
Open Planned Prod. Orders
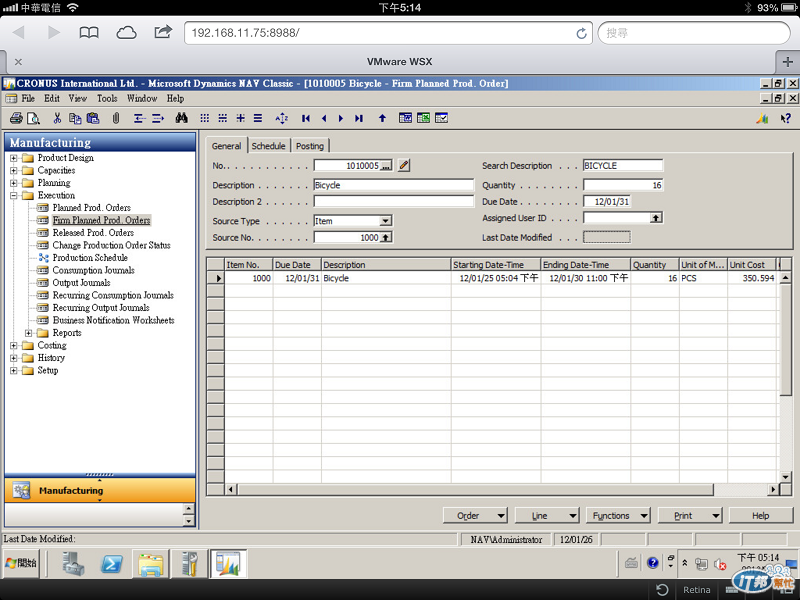(91, 208)
